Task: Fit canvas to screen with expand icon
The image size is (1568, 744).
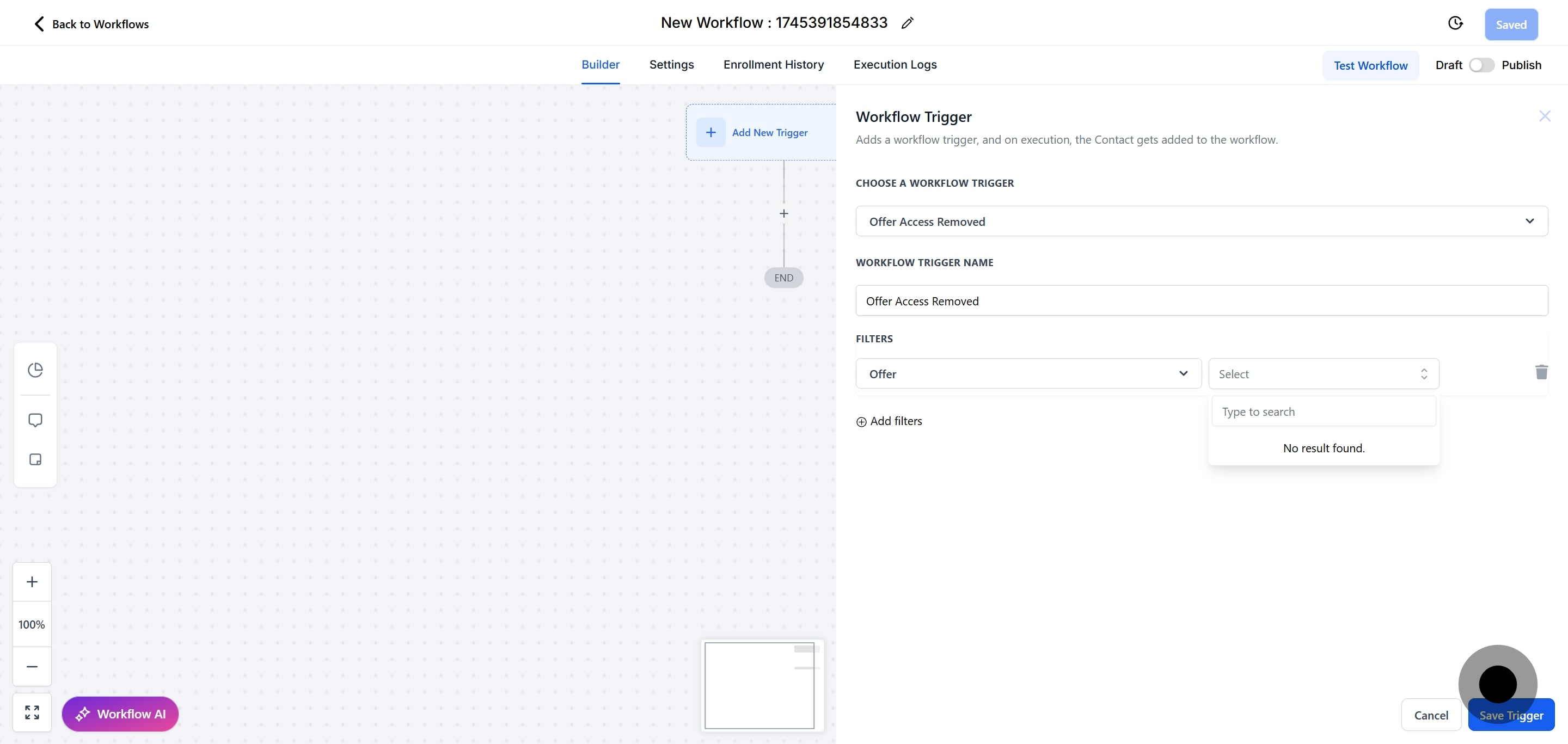Action: coord(32,712)
